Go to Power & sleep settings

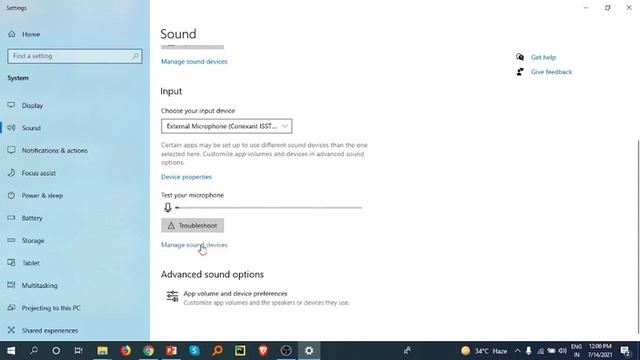(x=42, y=196)
